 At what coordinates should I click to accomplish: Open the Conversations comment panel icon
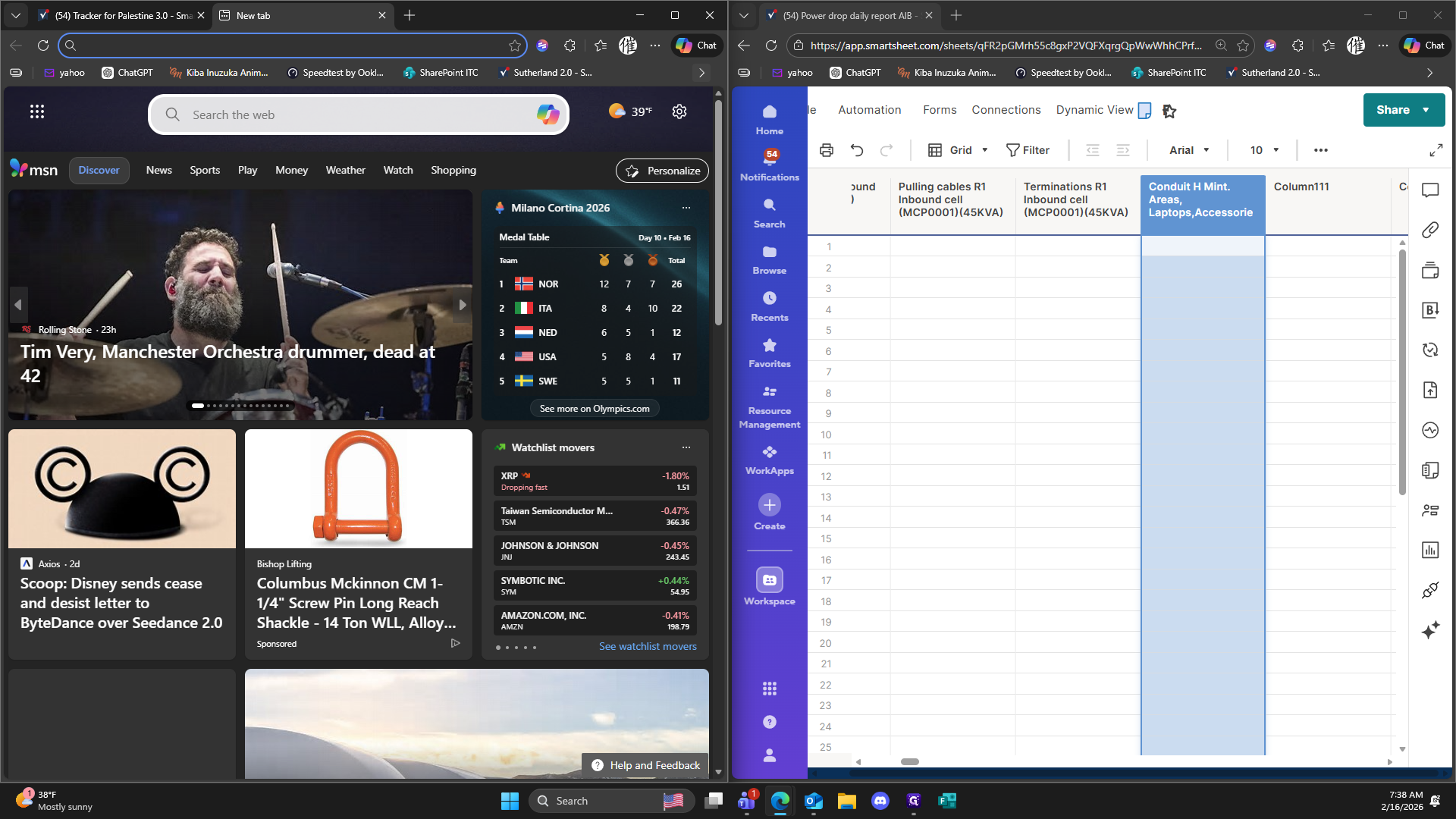click(x=1430, y=190)
